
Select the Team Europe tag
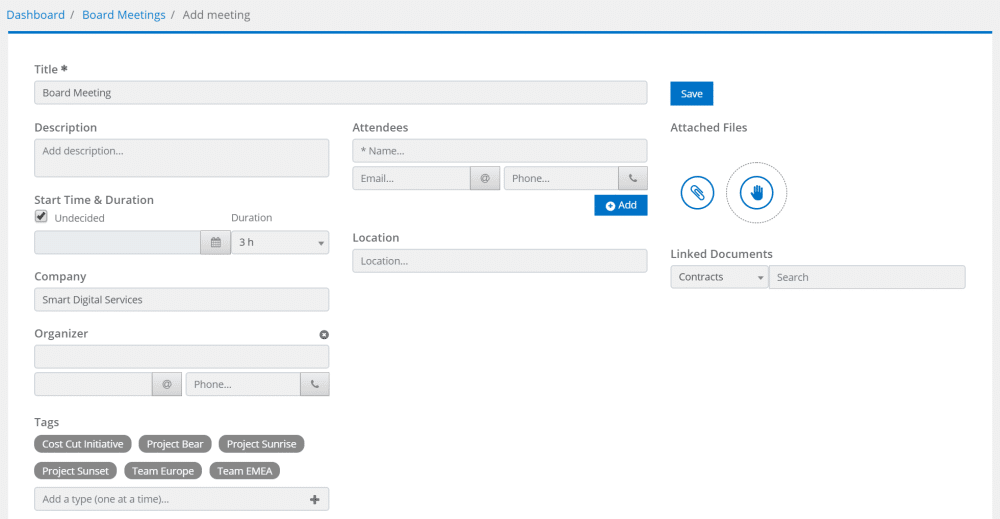coord(163,471)
